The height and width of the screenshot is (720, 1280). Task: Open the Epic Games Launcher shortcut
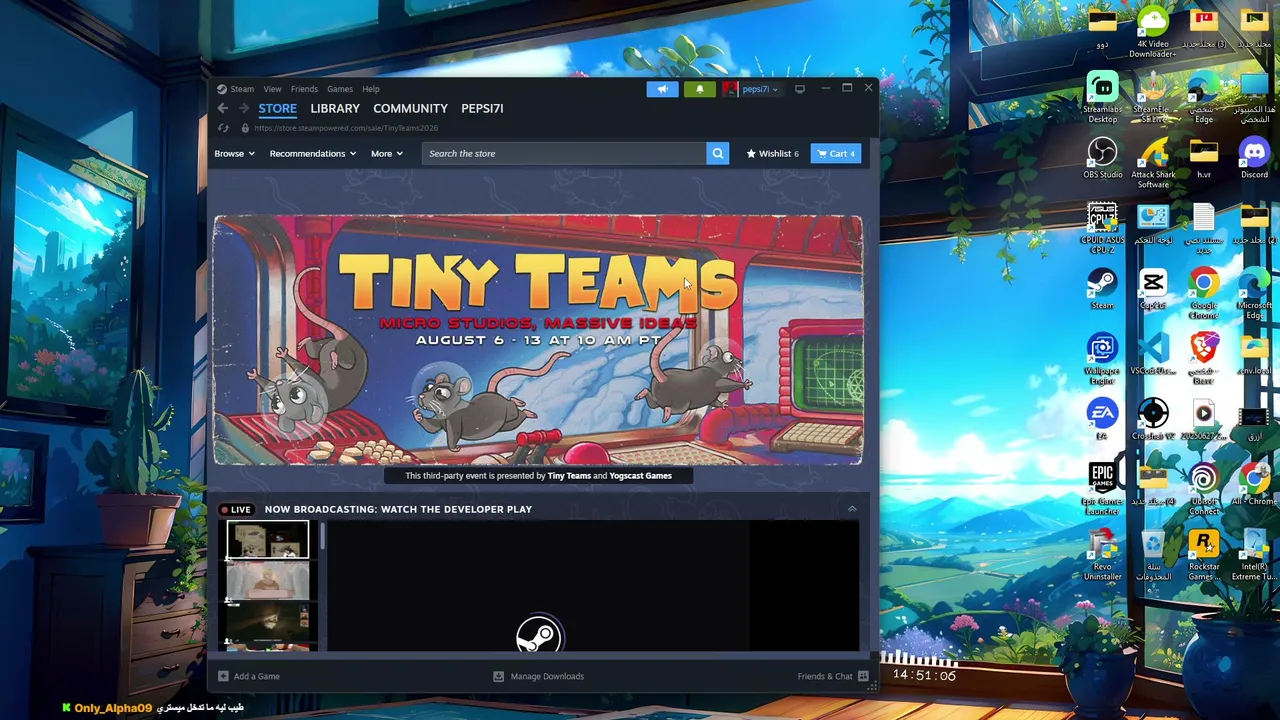coord(1102,489)
